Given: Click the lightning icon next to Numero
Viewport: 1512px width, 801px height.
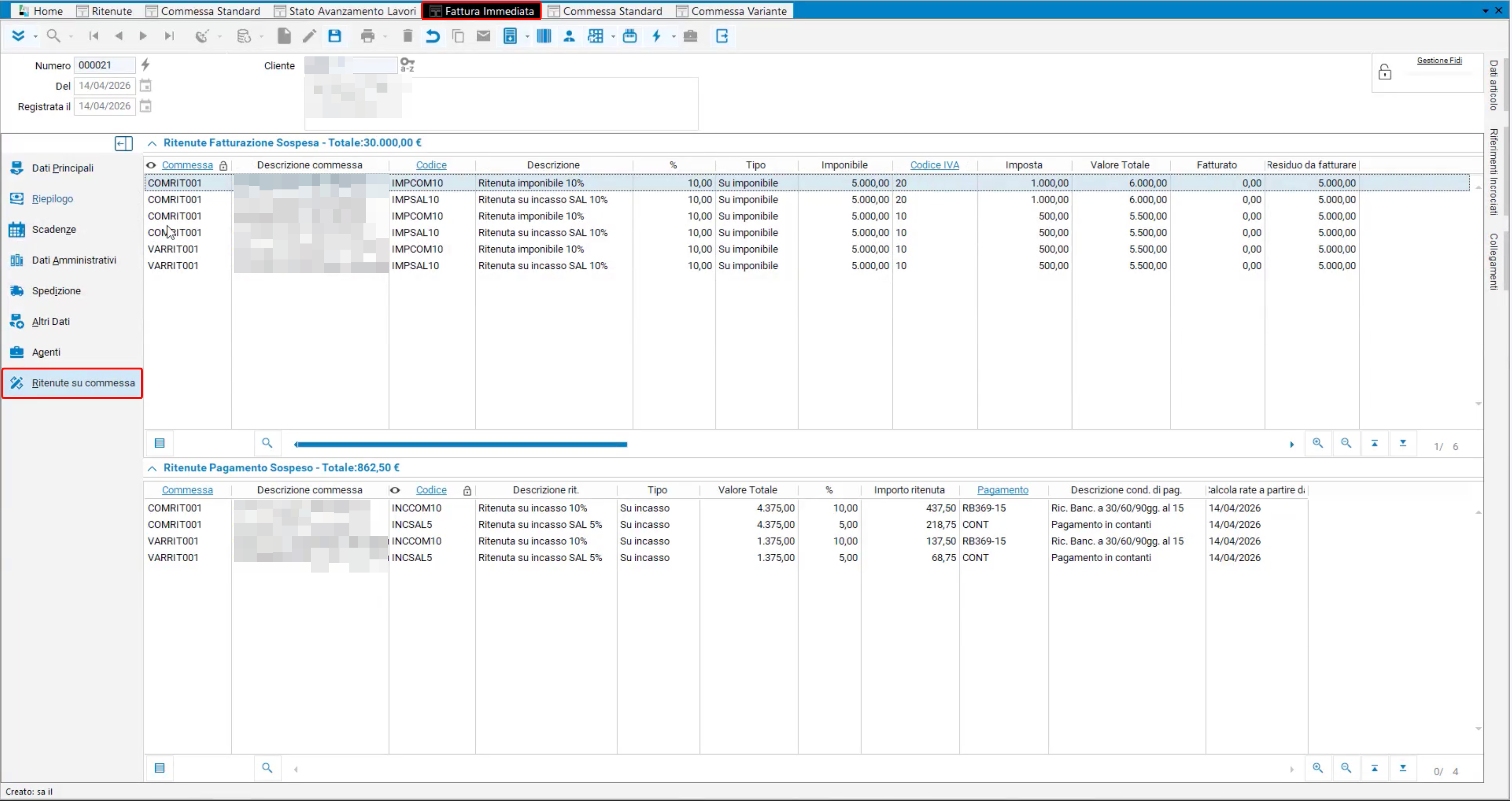Looking at the screenshot, I should point(146,64).
